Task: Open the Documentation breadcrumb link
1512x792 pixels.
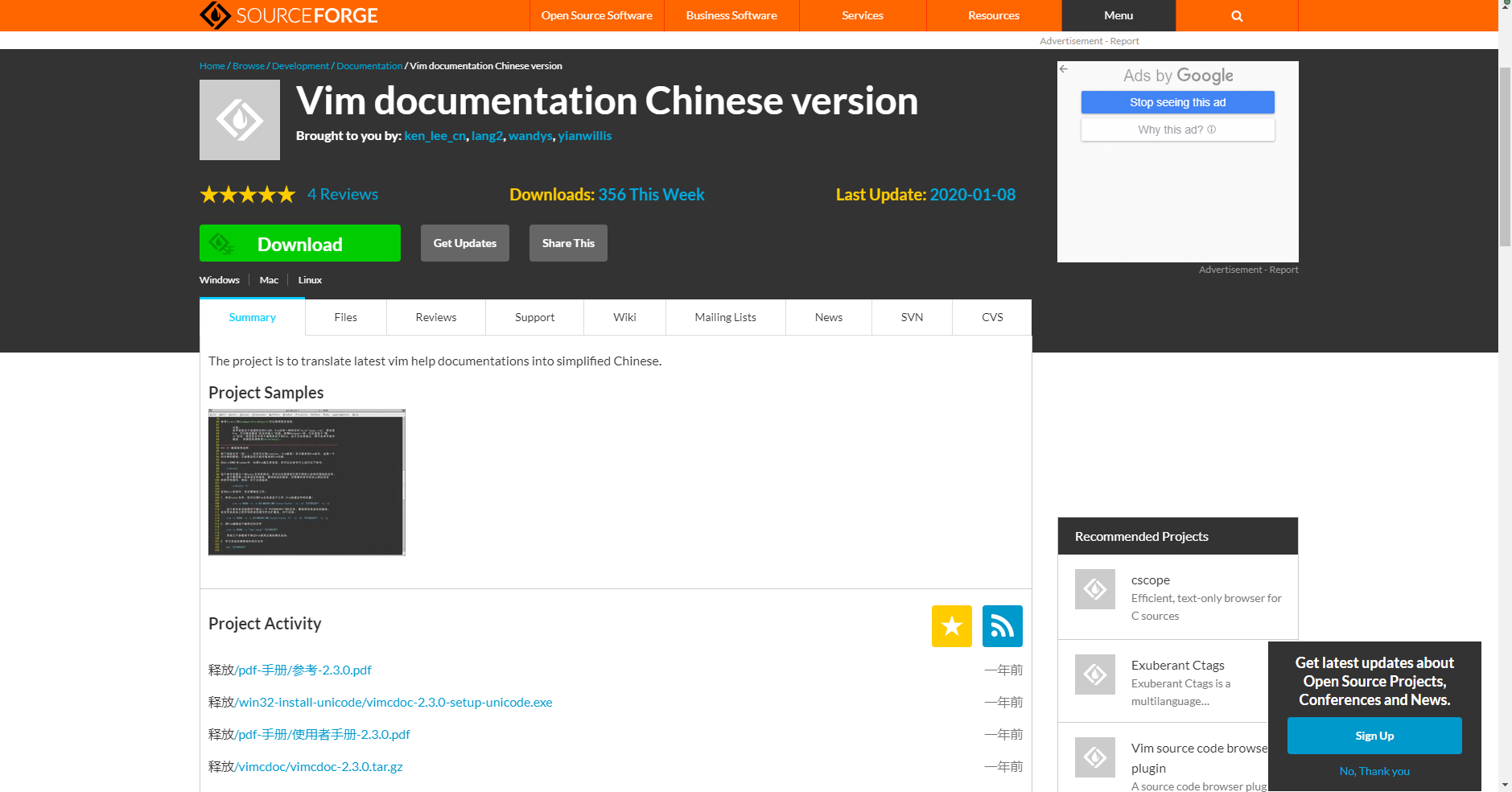Action: (369, 66)
